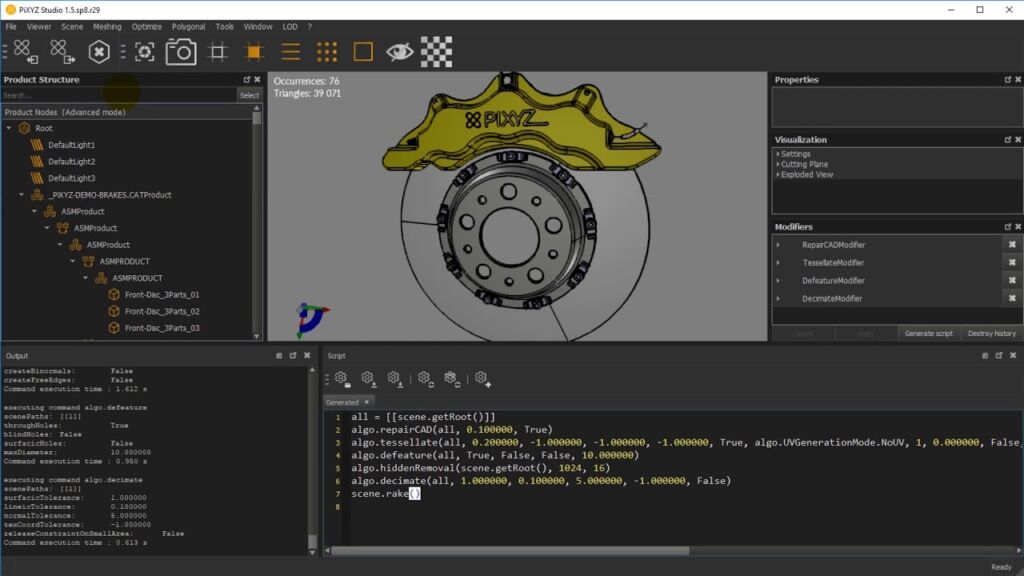Float the Modifiers panel
The image size is (1024, 576).
click(1008, 227)
